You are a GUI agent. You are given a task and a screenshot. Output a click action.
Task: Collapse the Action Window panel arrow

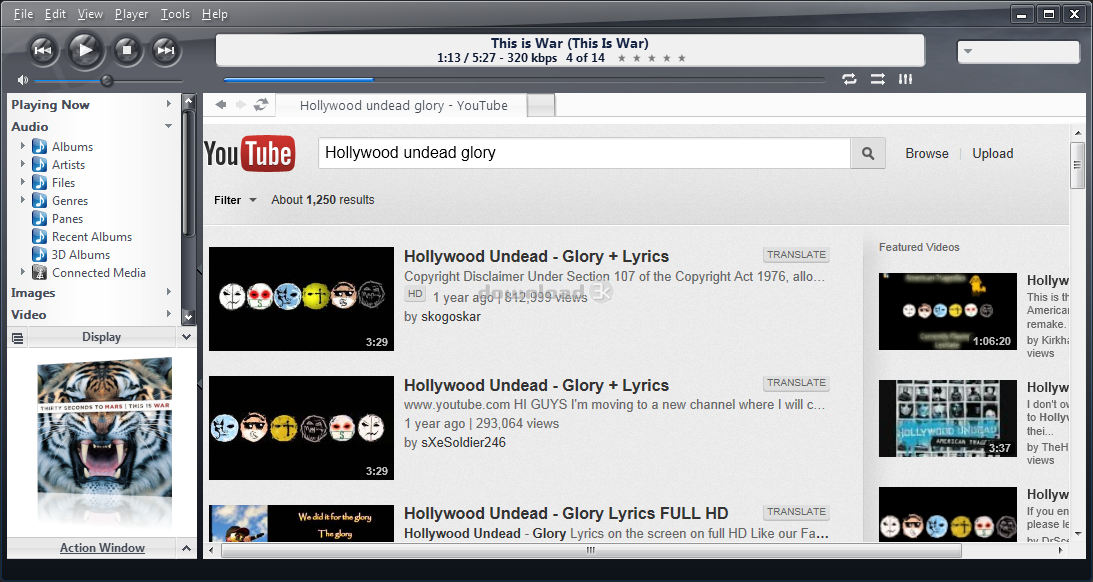tap(186, 548)
